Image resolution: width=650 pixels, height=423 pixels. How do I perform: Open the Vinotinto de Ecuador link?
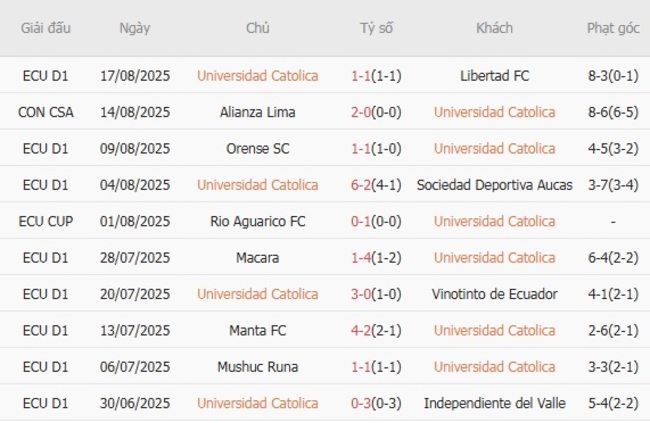coord(494,294)
